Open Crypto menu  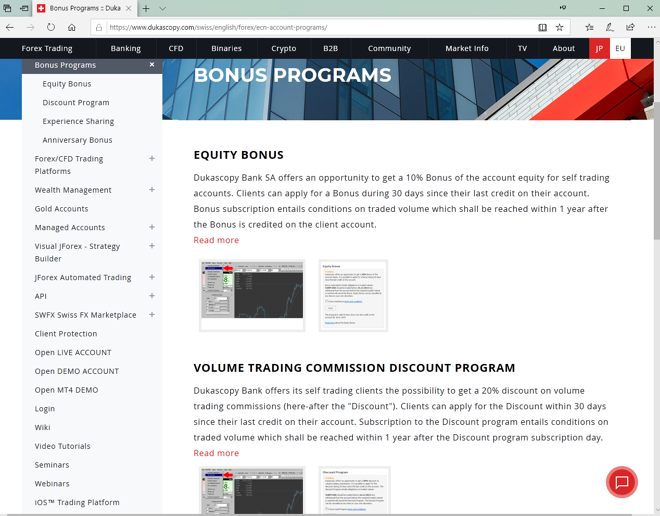click(284, 48)
